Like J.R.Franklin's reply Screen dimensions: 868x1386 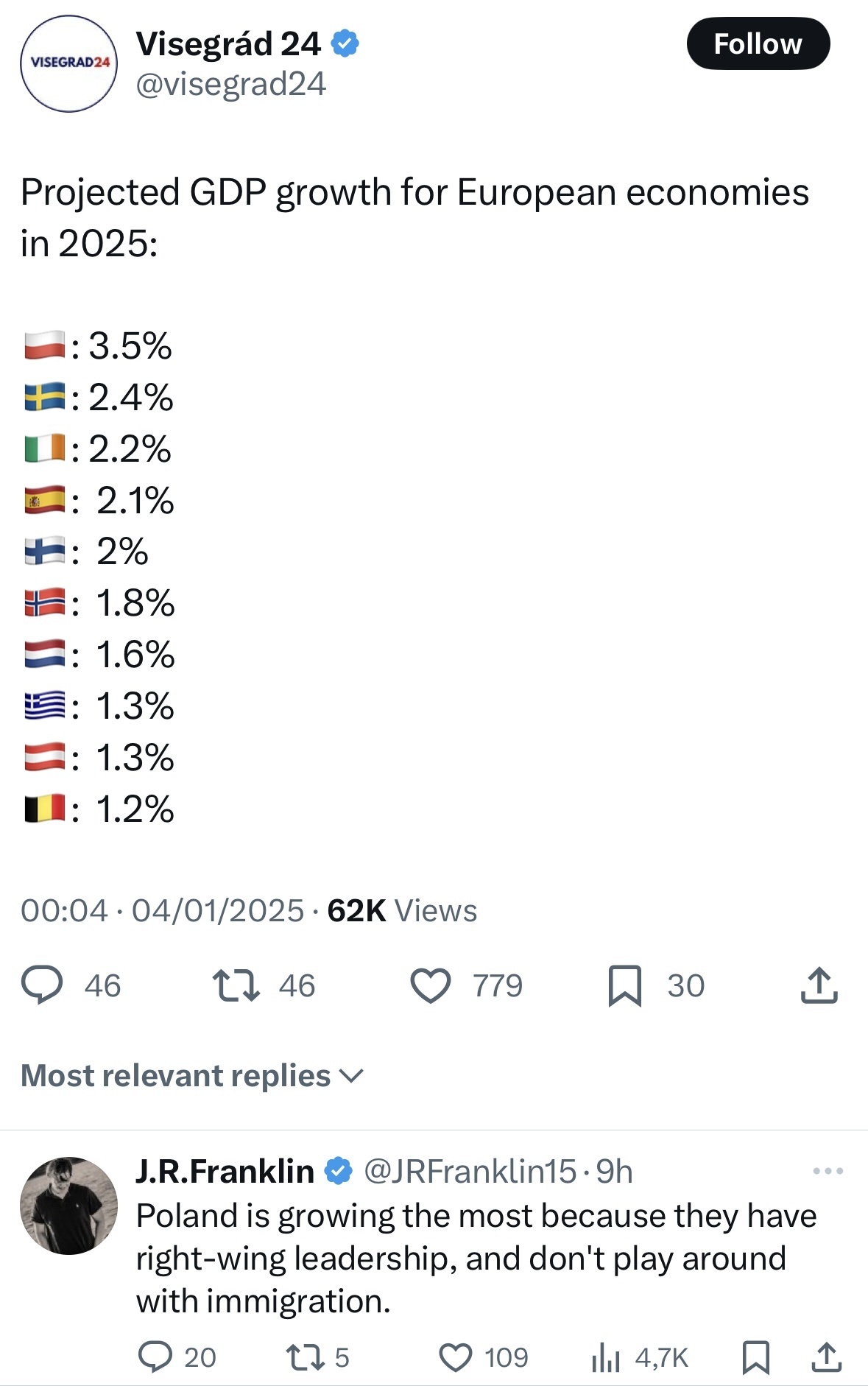pos(455,1357)
